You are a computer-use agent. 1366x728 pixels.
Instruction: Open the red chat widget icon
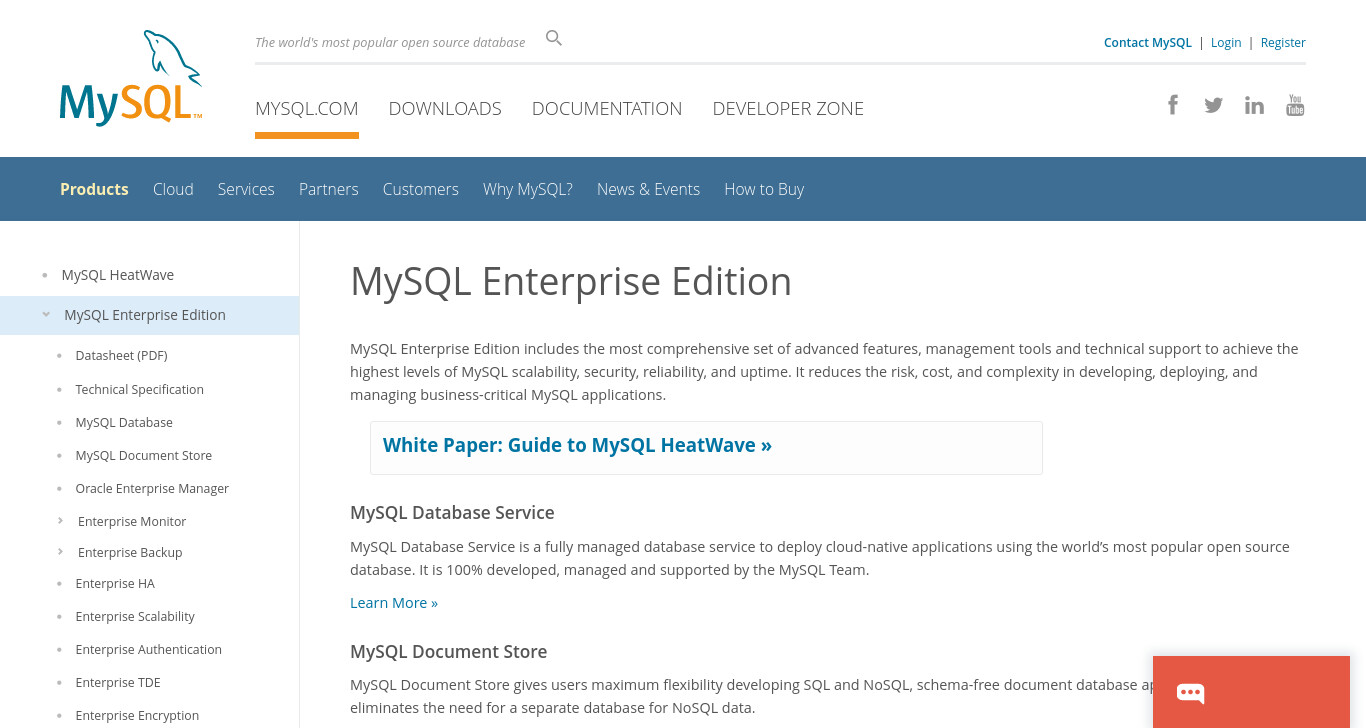[1190, 692]
